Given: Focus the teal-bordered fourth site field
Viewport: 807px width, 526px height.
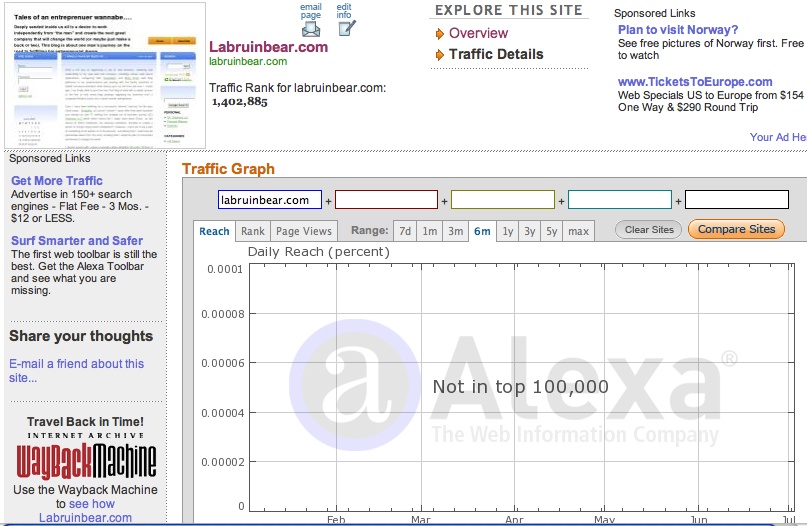Looking at the screenshot, I should pyautogui.click(x=620, y=200).
